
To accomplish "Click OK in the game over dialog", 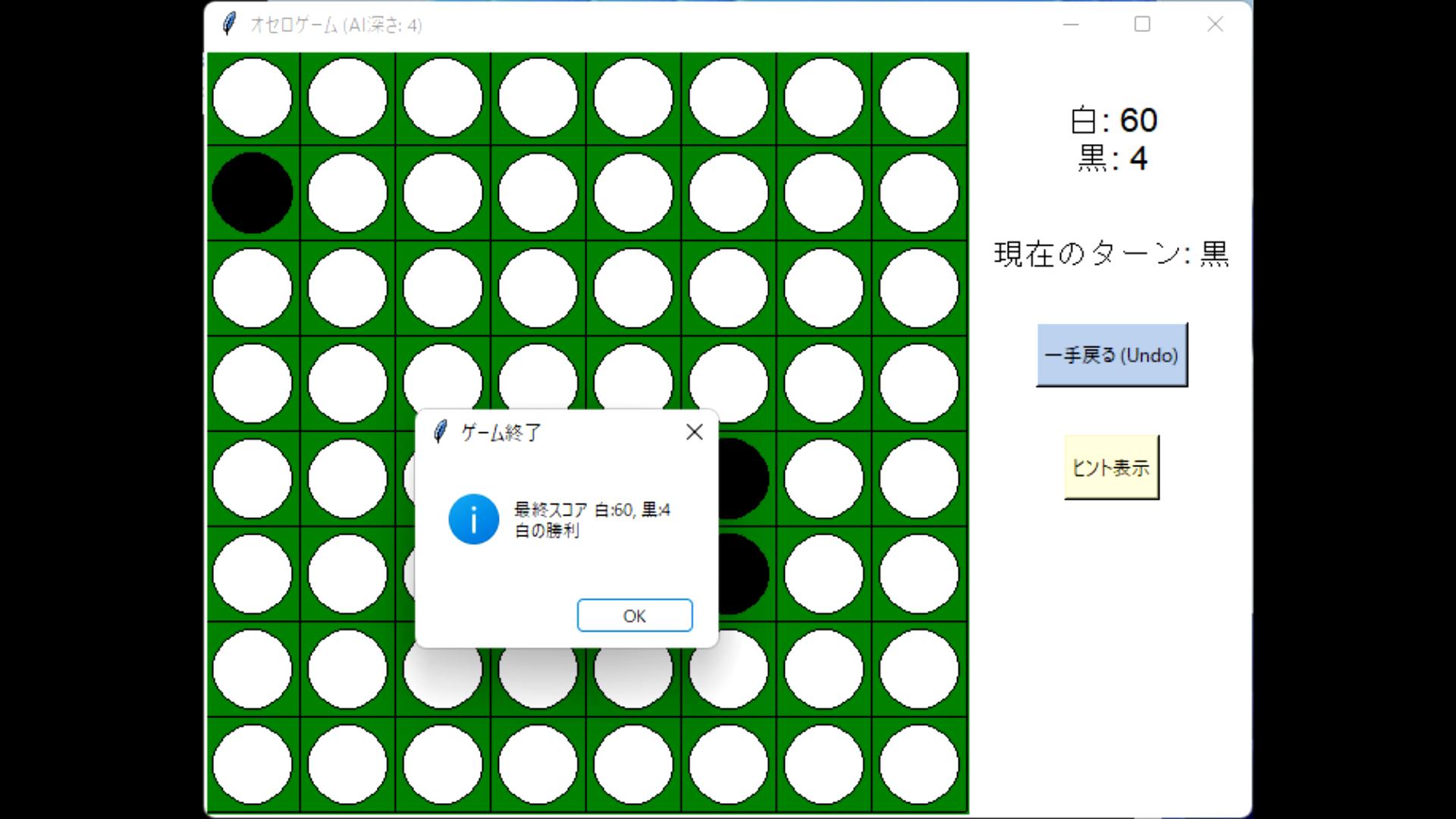I will coord(634,615).
